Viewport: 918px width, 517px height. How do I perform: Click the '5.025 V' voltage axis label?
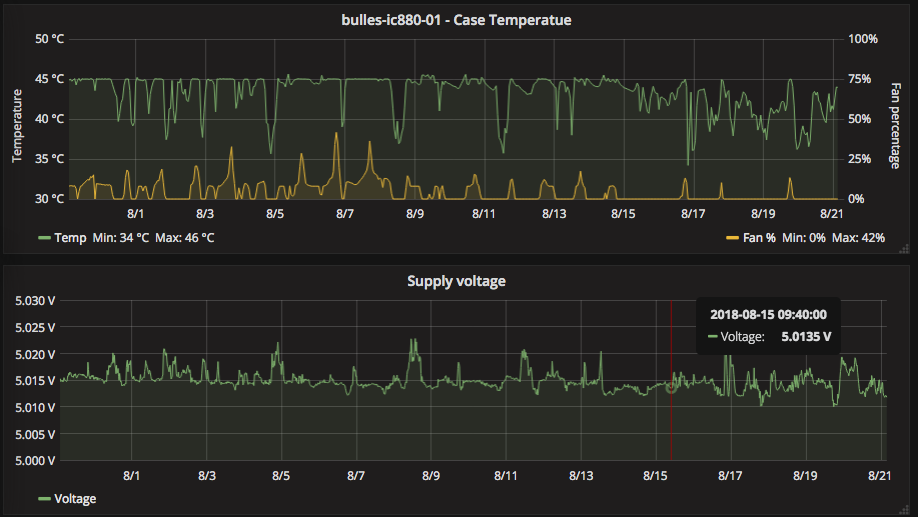[x=35, y=327]
